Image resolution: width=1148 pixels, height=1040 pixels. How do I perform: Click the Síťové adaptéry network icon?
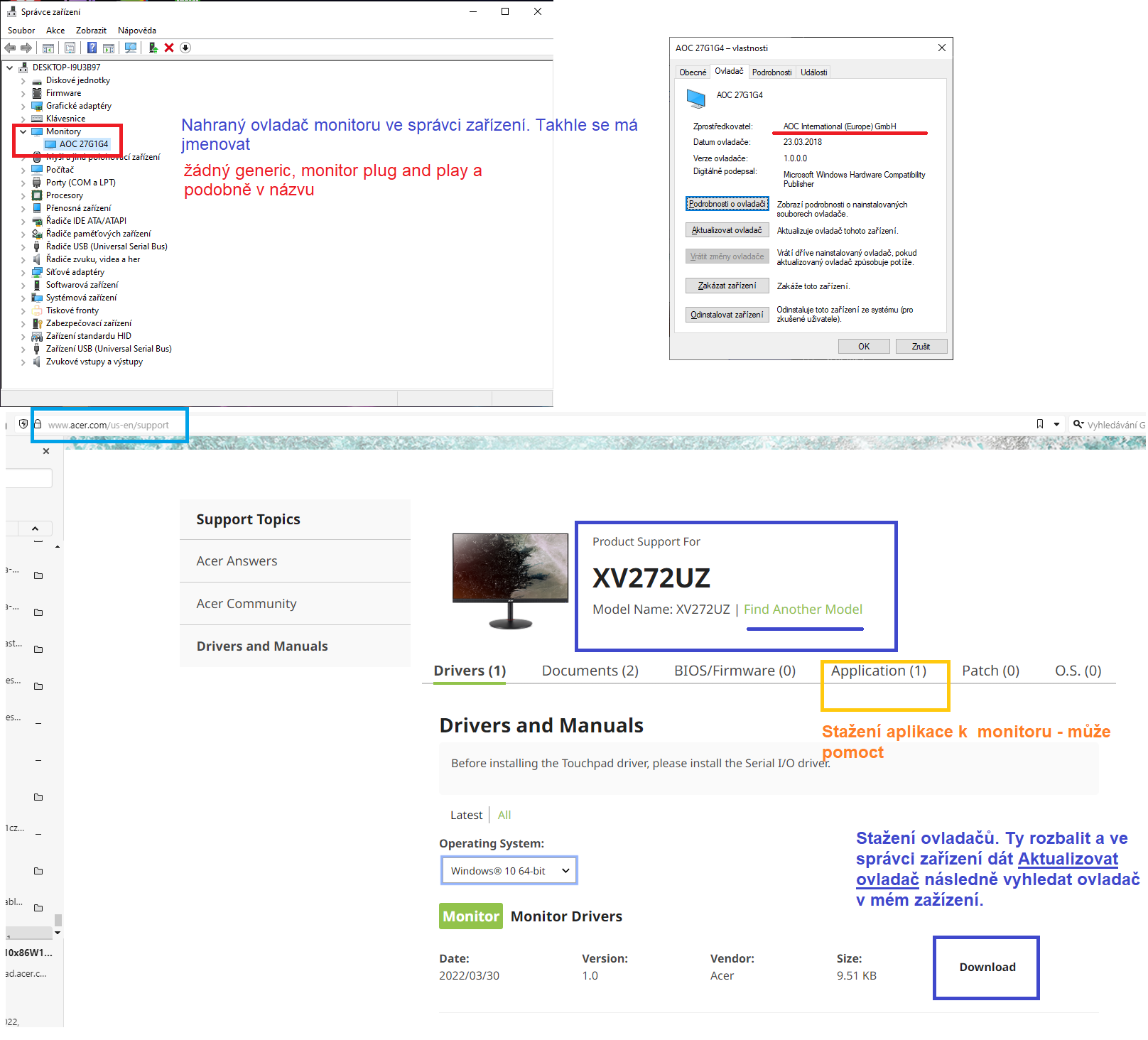tap(37, 272)
